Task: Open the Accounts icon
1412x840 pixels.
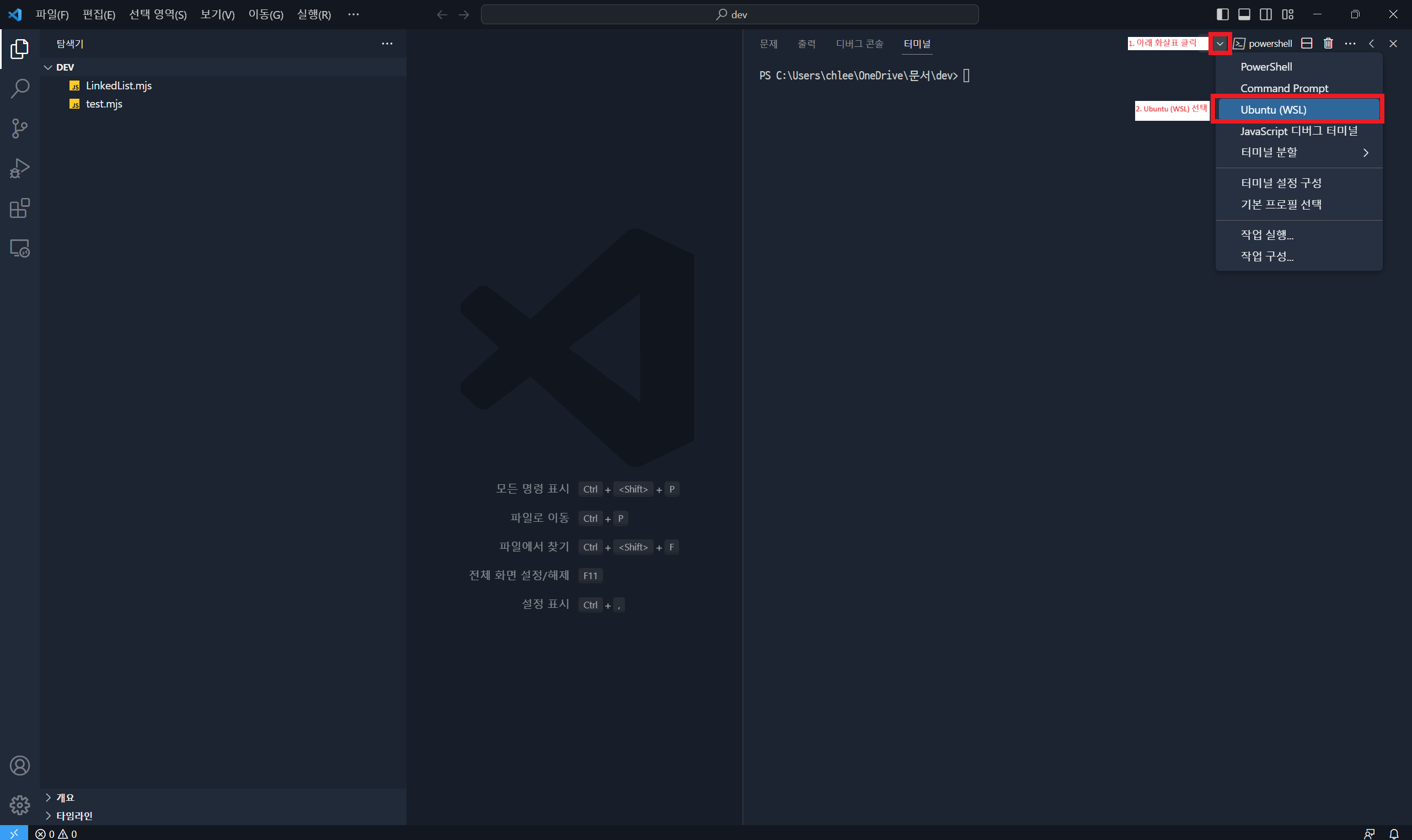Action: (x=20, y=766)
